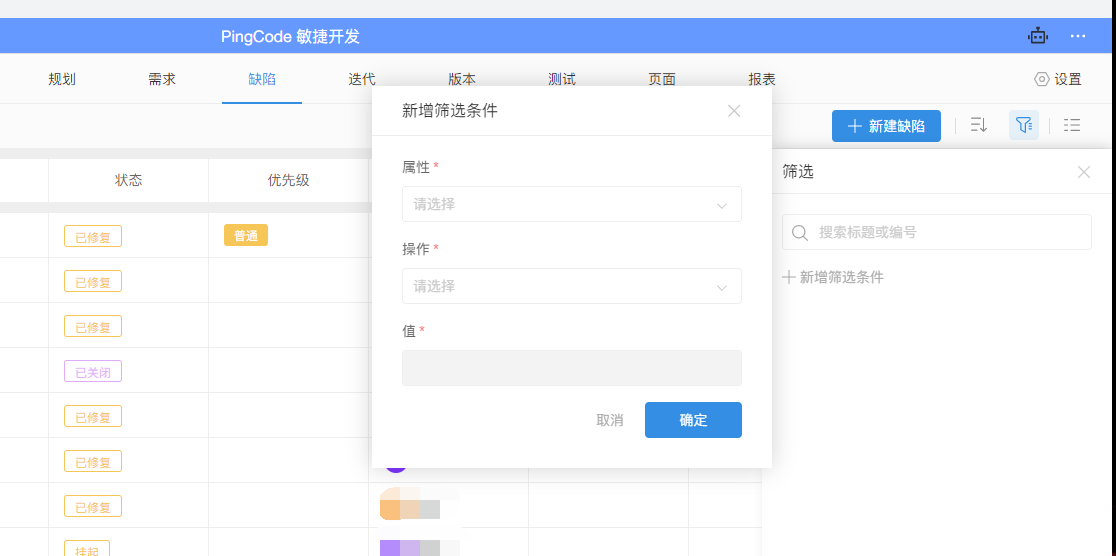Click the 新建缺陷 button

886,126
